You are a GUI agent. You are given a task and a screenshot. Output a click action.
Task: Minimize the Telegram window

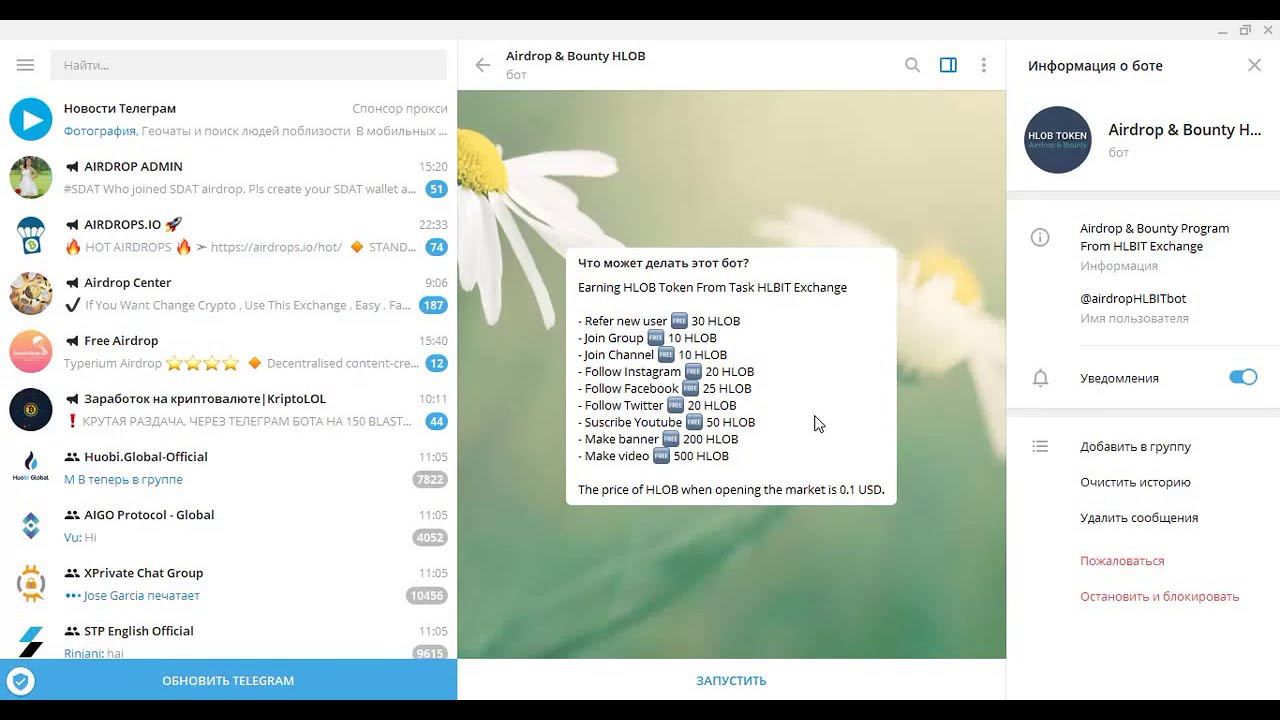[1223, 30]
